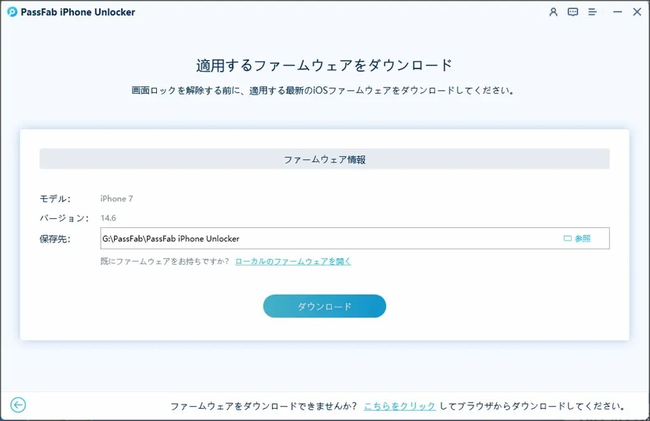
Task: Go back using the circled arrow icon
Action: tap(18, 405)
